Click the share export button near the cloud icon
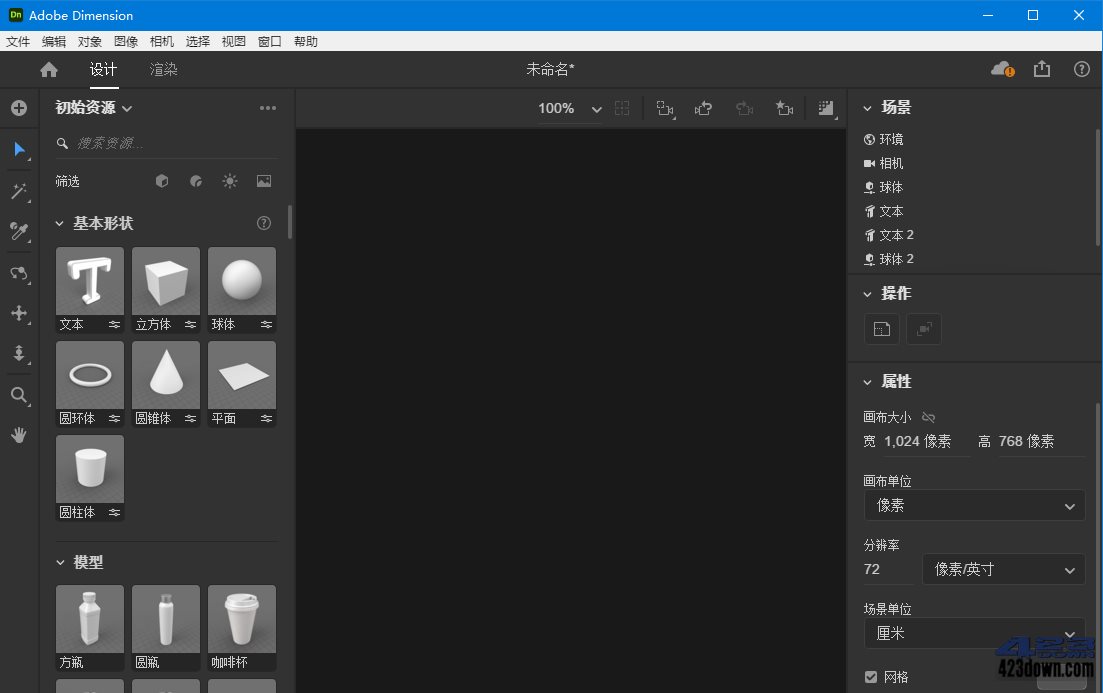Viewport: 1103px width, 693px height. pyautogui.click(x=1041, y=69)
